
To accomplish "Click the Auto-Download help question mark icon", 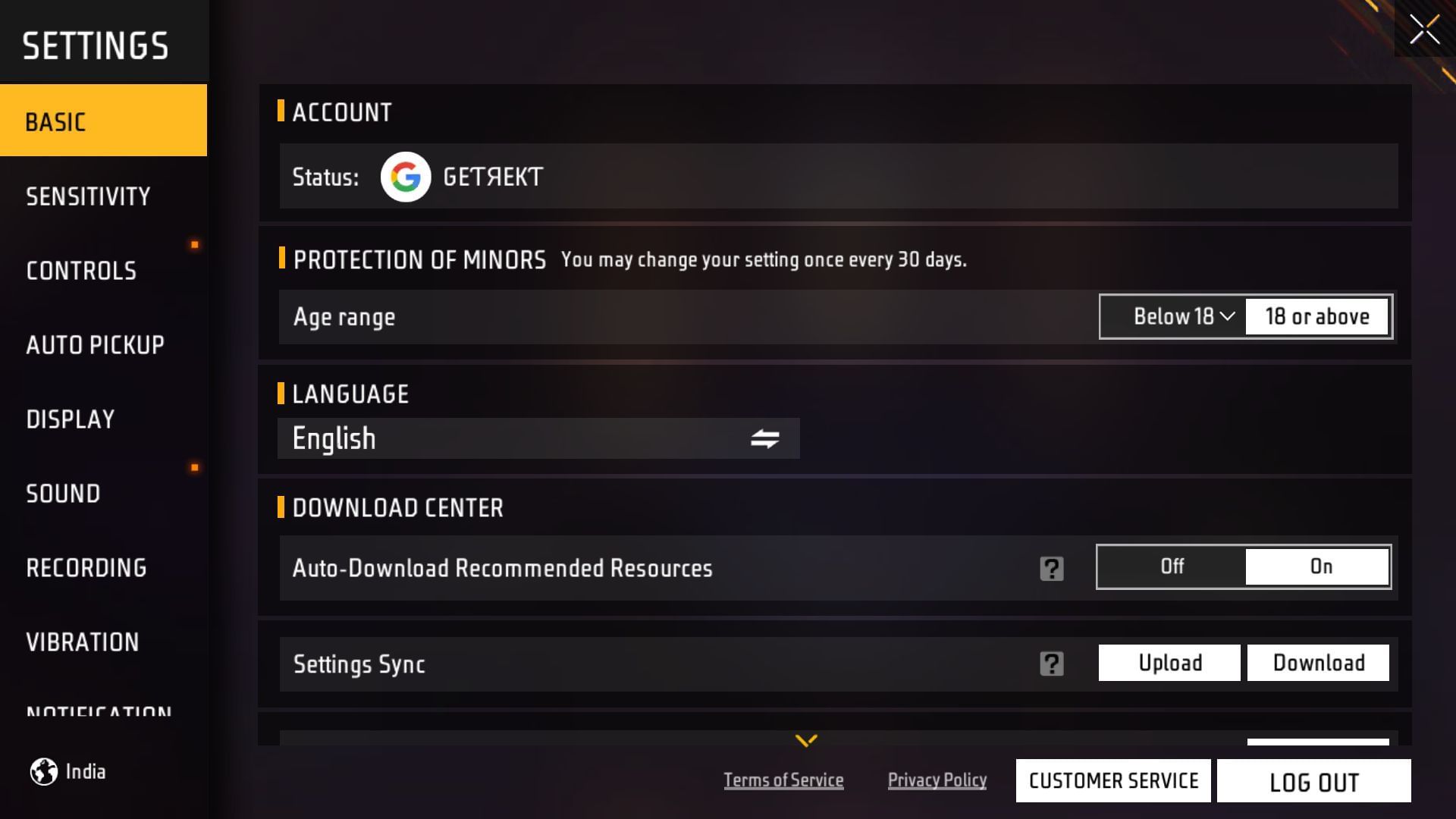I will pyautogui.click(x=1052, y=568).
